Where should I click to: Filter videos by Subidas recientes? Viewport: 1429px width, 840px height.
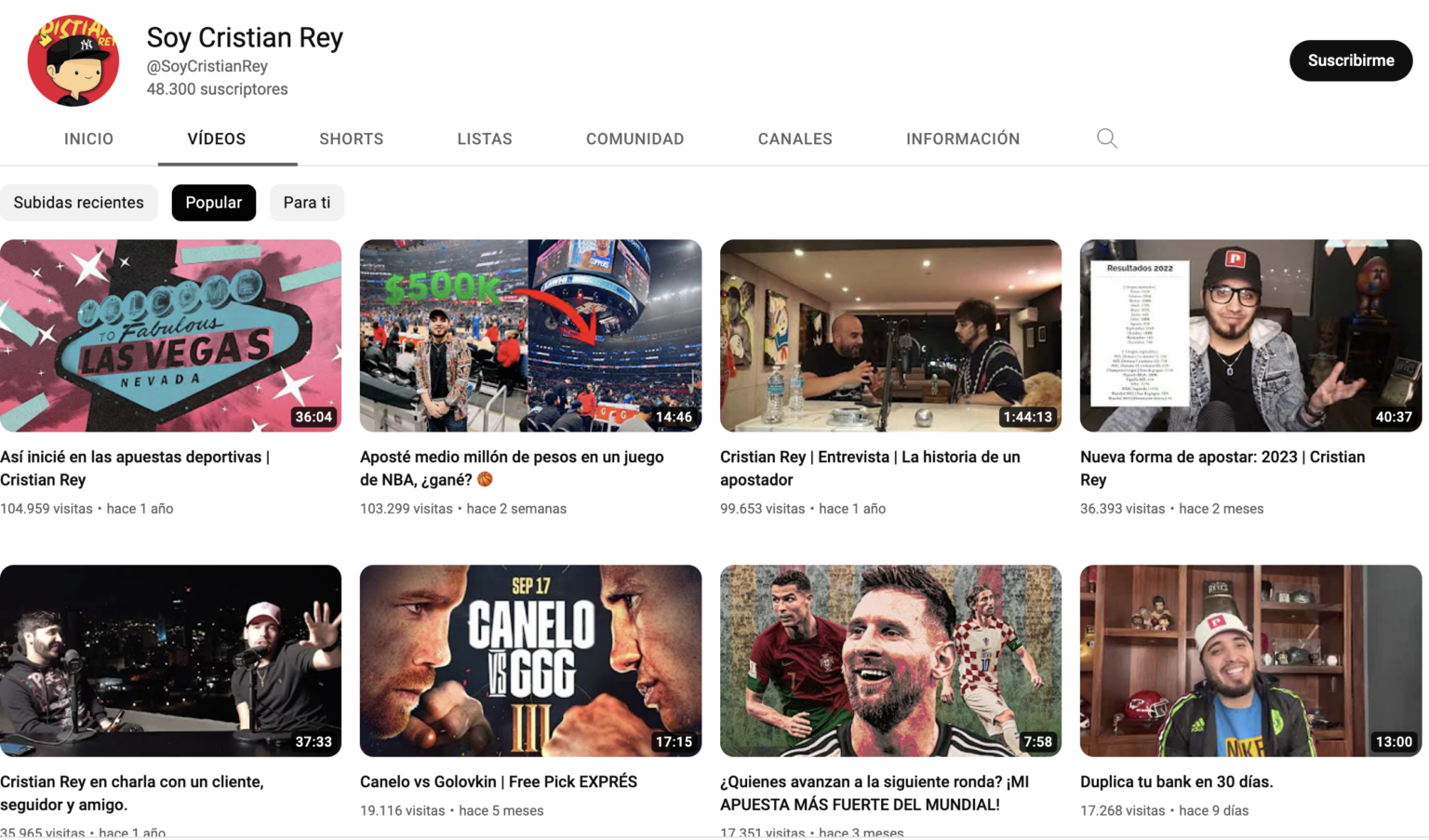[78, 203]
